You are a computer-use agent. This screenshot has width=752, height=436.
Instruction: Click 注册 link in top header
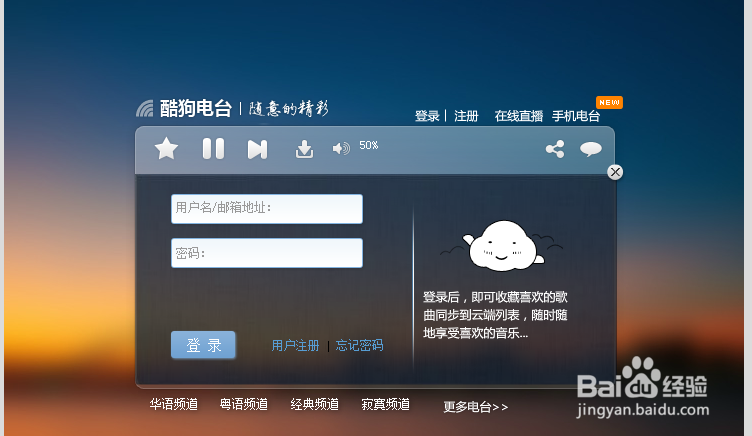click(x=466, y=116)
